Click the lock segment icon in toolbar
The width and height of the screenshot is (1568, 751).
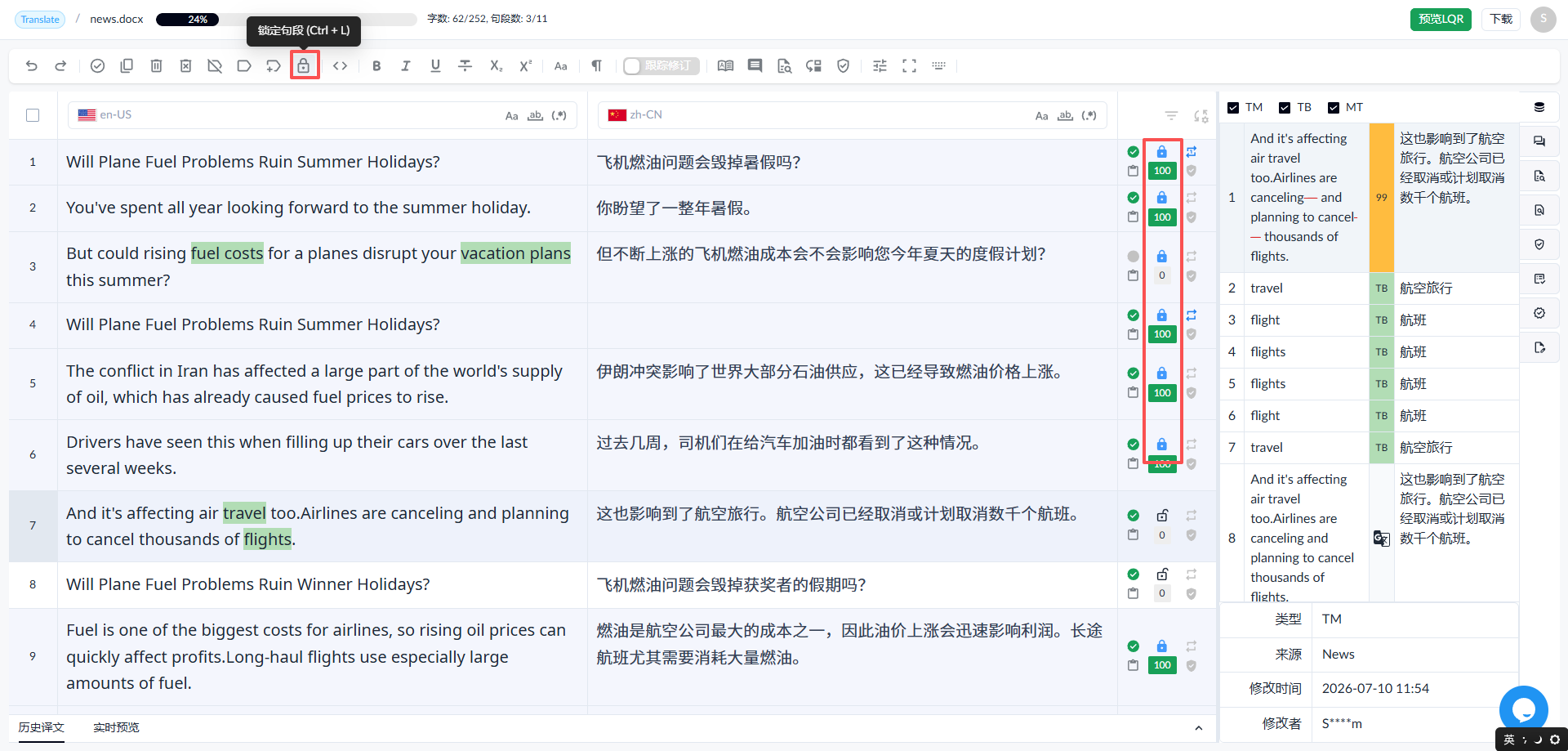(x=304, y=66)
